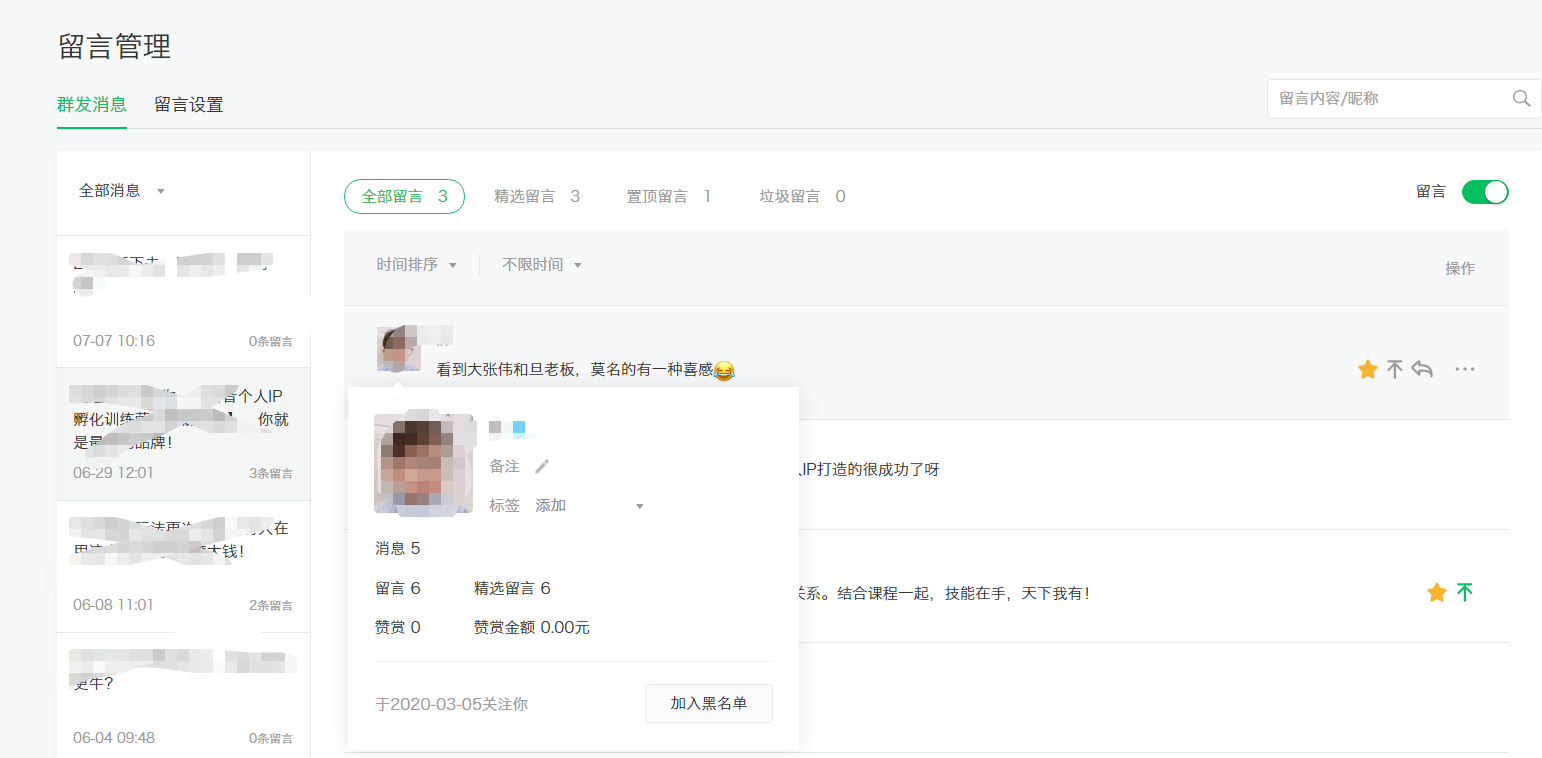The height and width of the screenshot is (758, 1542).
Task: Click the 于2020-03-05关注你 follow date
Action: 452,704
